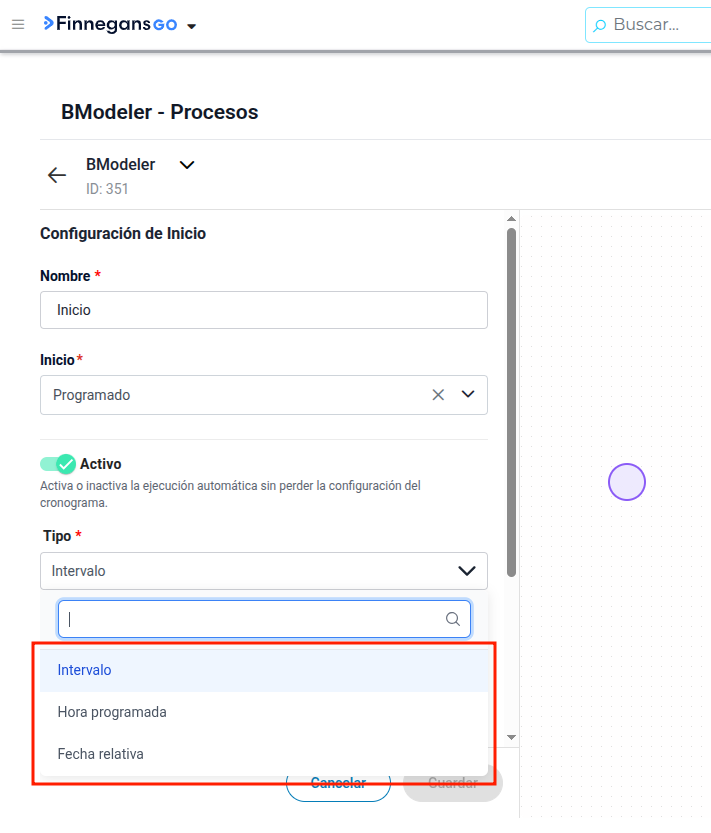The image size is (711, 833).
Task: Expand the BModeler title chevron
Action: (187, 165)
